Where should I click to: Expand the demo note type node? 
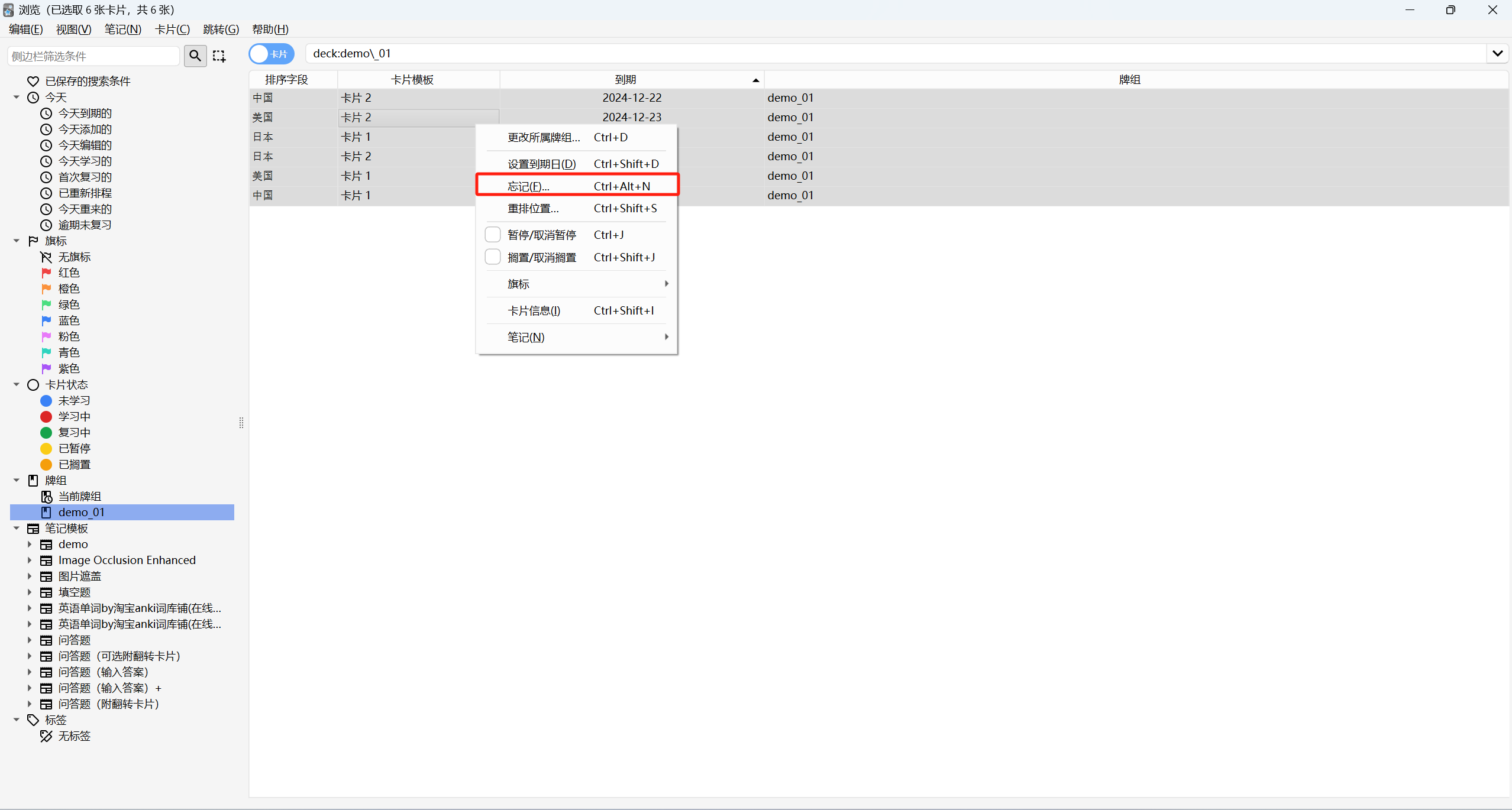click(x=30, y=545)
